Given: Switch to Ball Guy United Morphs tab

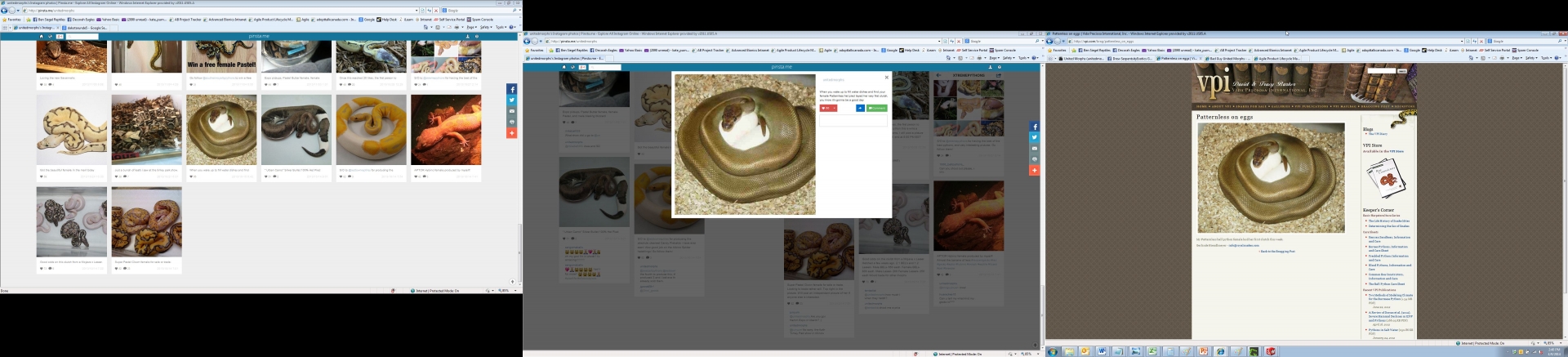Looking at the screenshot, I should click(x=1228, y=58).
